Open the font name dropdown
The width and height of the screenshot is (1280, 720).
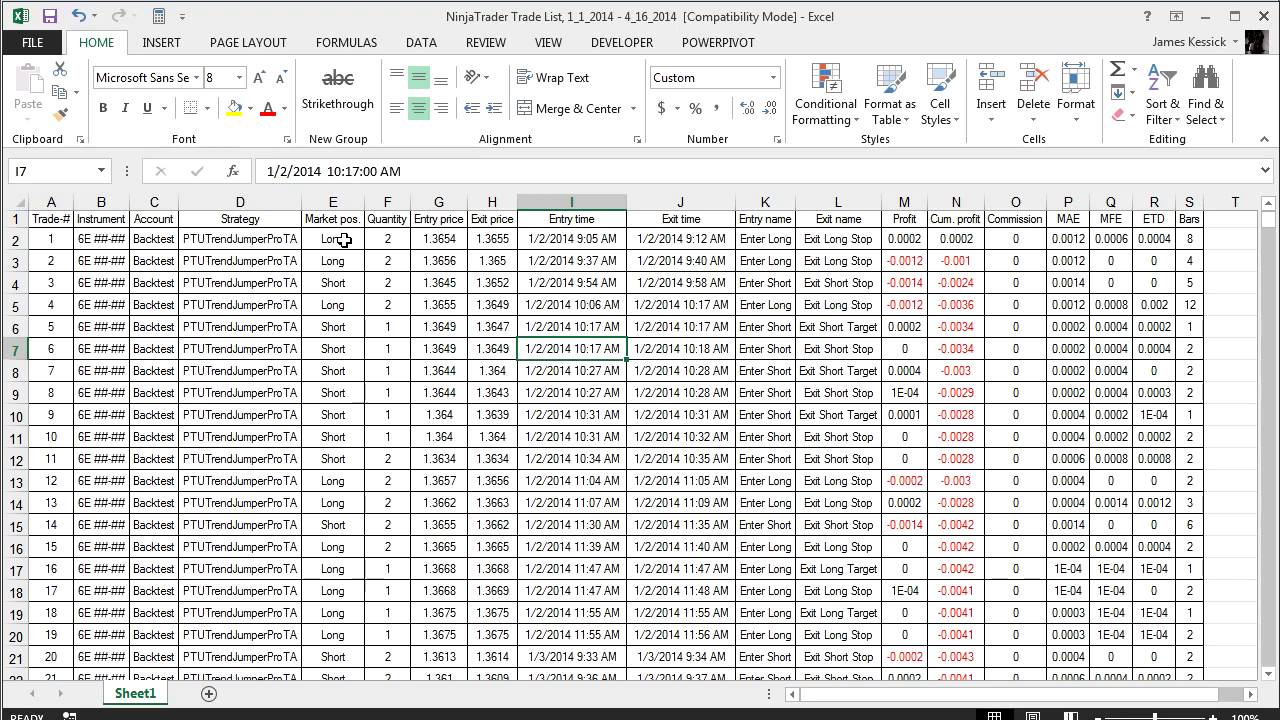point(195,77)
